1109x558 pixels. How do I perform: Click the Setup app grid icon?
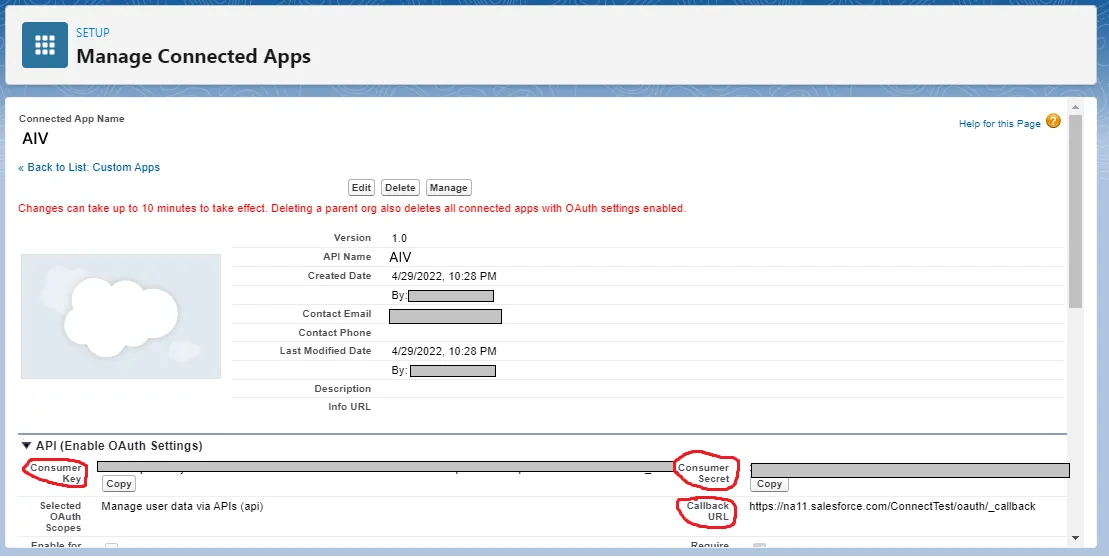[45, 45]
